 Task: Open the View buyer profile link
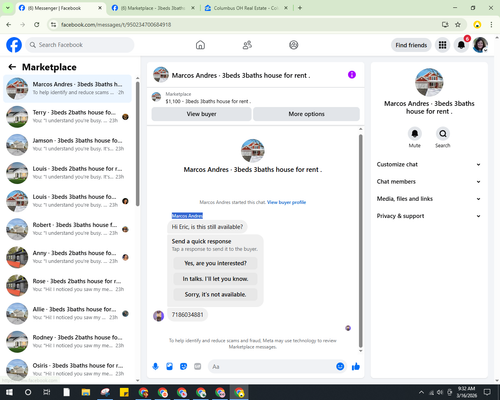[x=286, y=202]
